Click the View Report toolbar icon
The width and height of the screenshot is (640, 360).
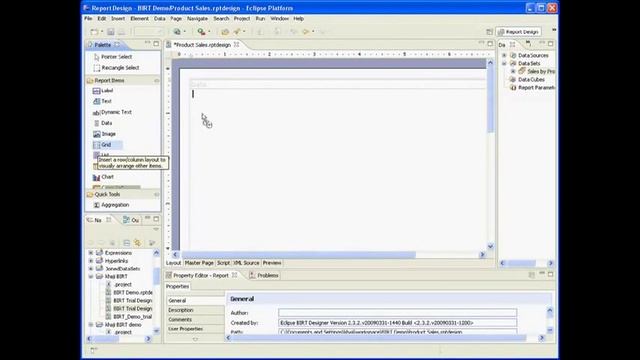click(x=177, y=31)
